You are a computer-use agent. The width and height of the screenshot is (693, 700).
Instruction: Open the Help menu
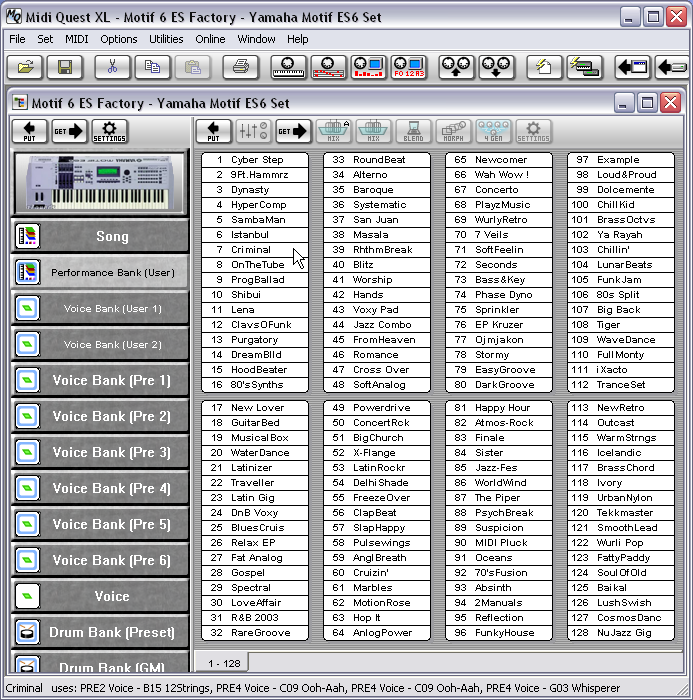click(297, 39)
